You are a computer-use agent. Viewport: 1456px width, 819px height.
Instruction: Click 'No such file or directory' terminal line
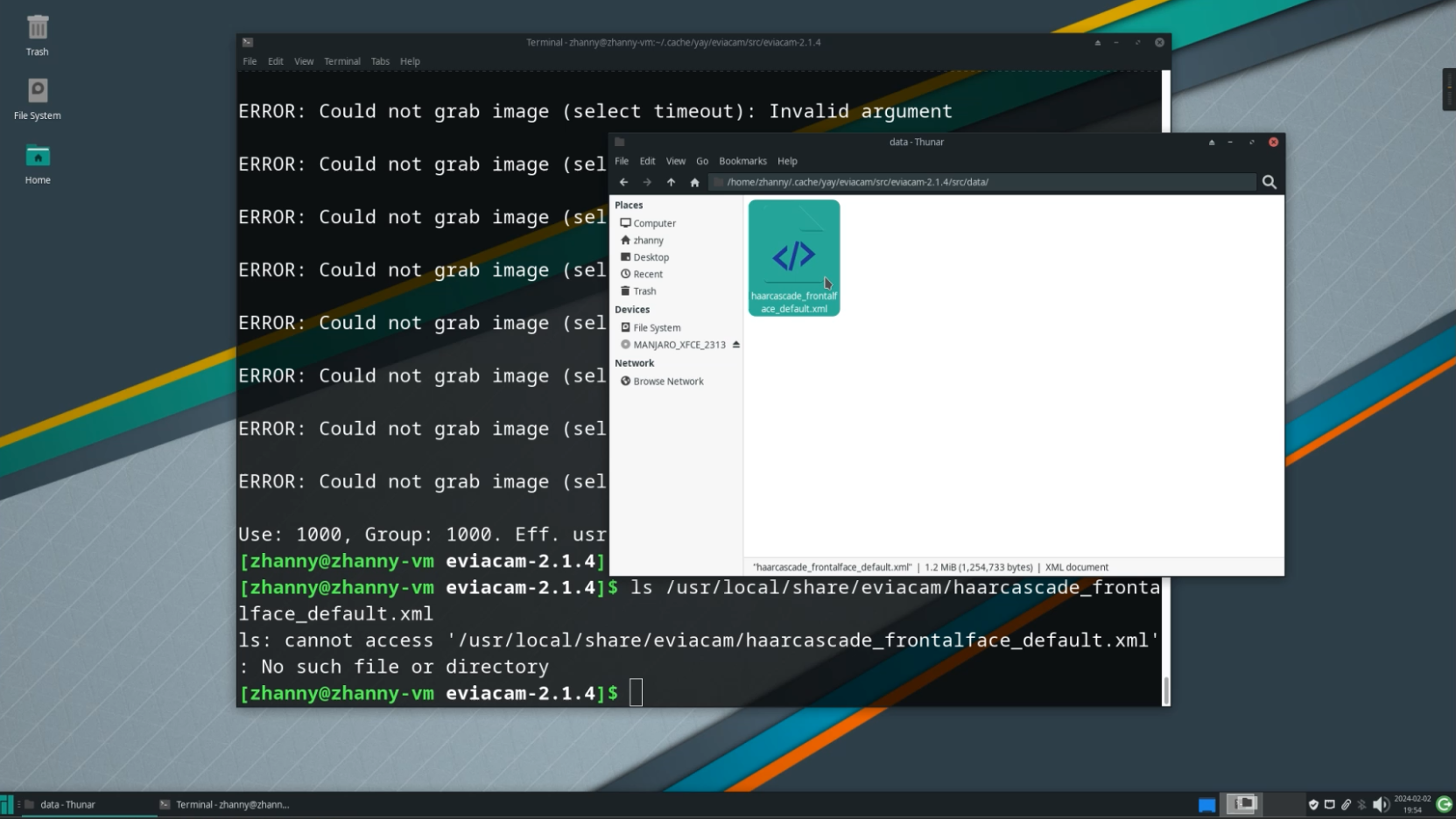[x=405, y=667]
